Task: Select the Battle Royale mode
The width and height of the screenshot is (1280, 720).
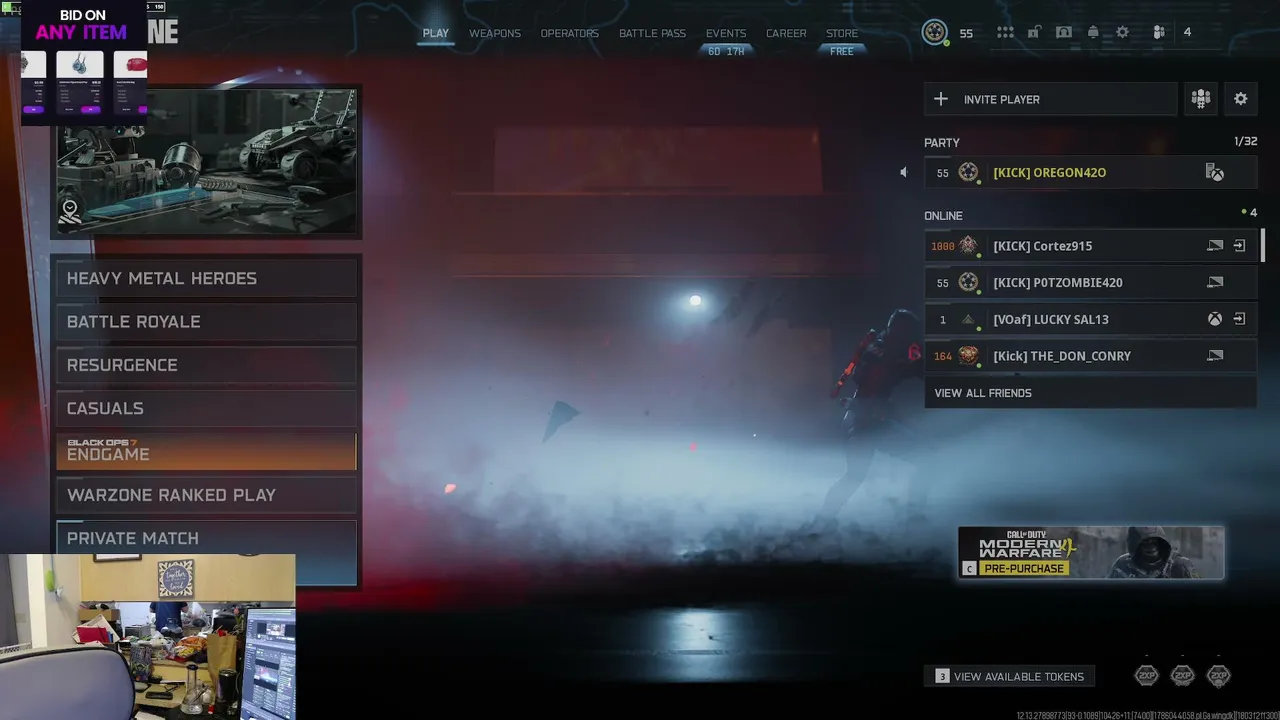Action: coord(206,322)
